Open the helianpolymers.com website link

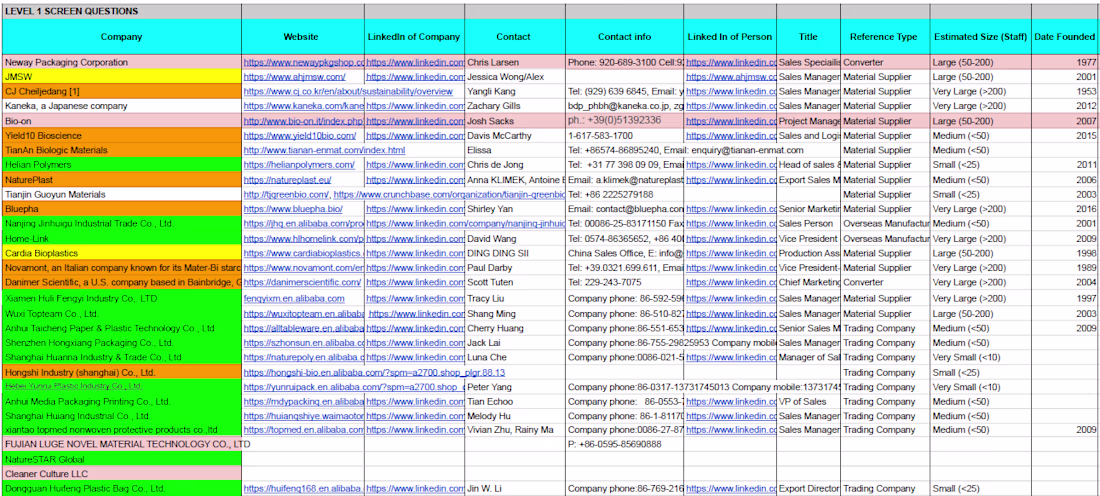[x=299, y=165]
